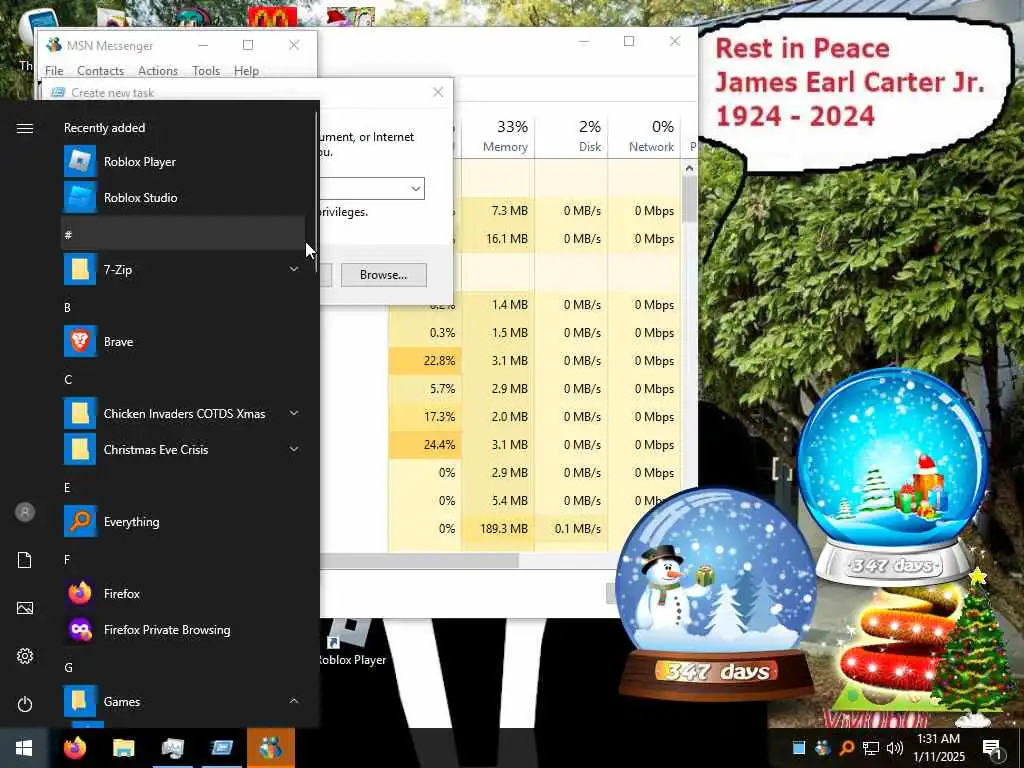Click the snowman snow globe countdown widget

tap(716, 593)
